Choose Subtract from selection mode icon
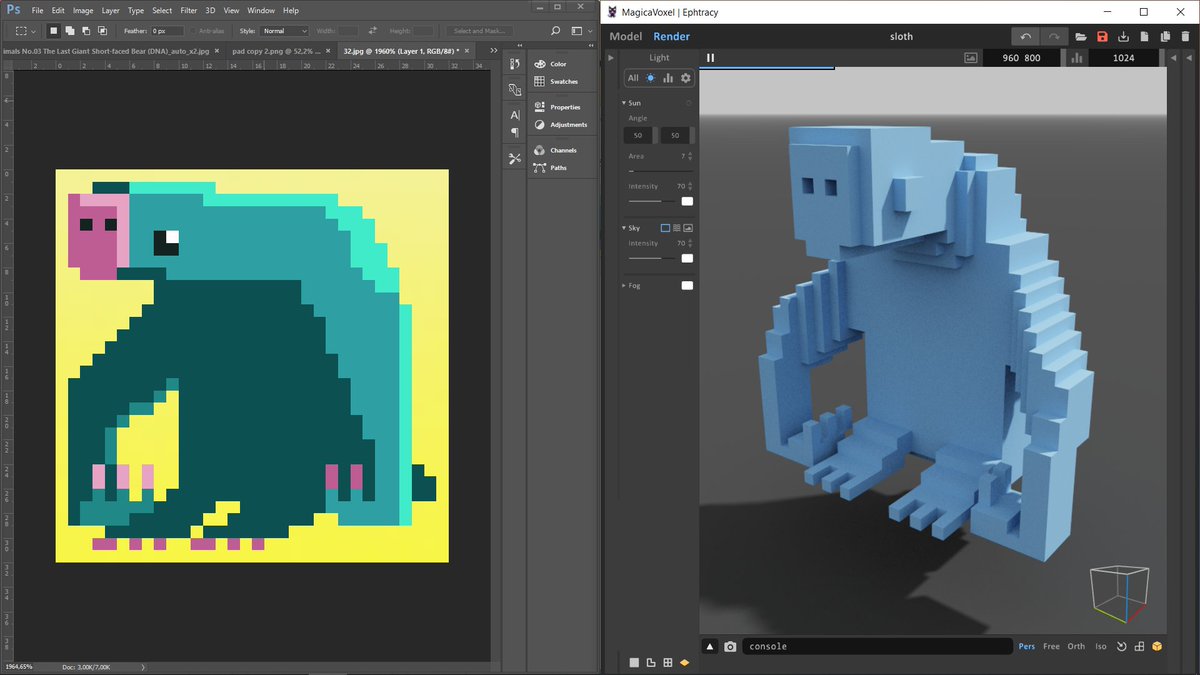This screenshot has height=675, width=1200. point(88,31)
